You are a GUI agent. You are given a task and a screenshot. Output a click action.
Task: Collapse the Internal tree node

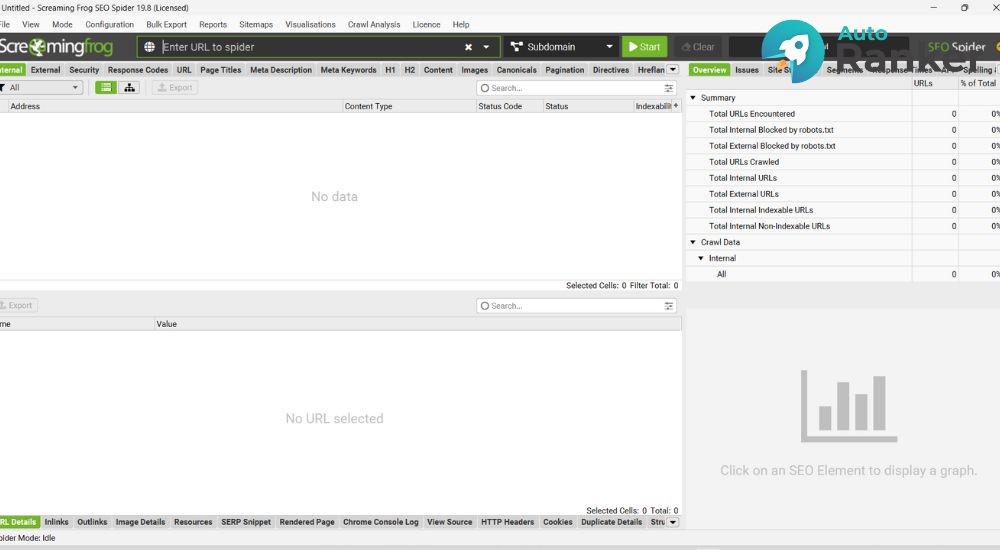coord(701,258)
